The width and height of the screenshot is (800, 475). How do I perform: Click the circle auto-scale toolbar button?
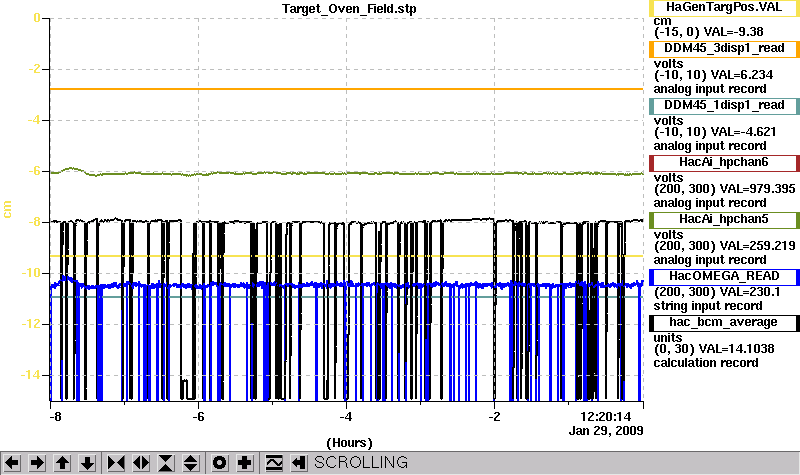(219, 463)
